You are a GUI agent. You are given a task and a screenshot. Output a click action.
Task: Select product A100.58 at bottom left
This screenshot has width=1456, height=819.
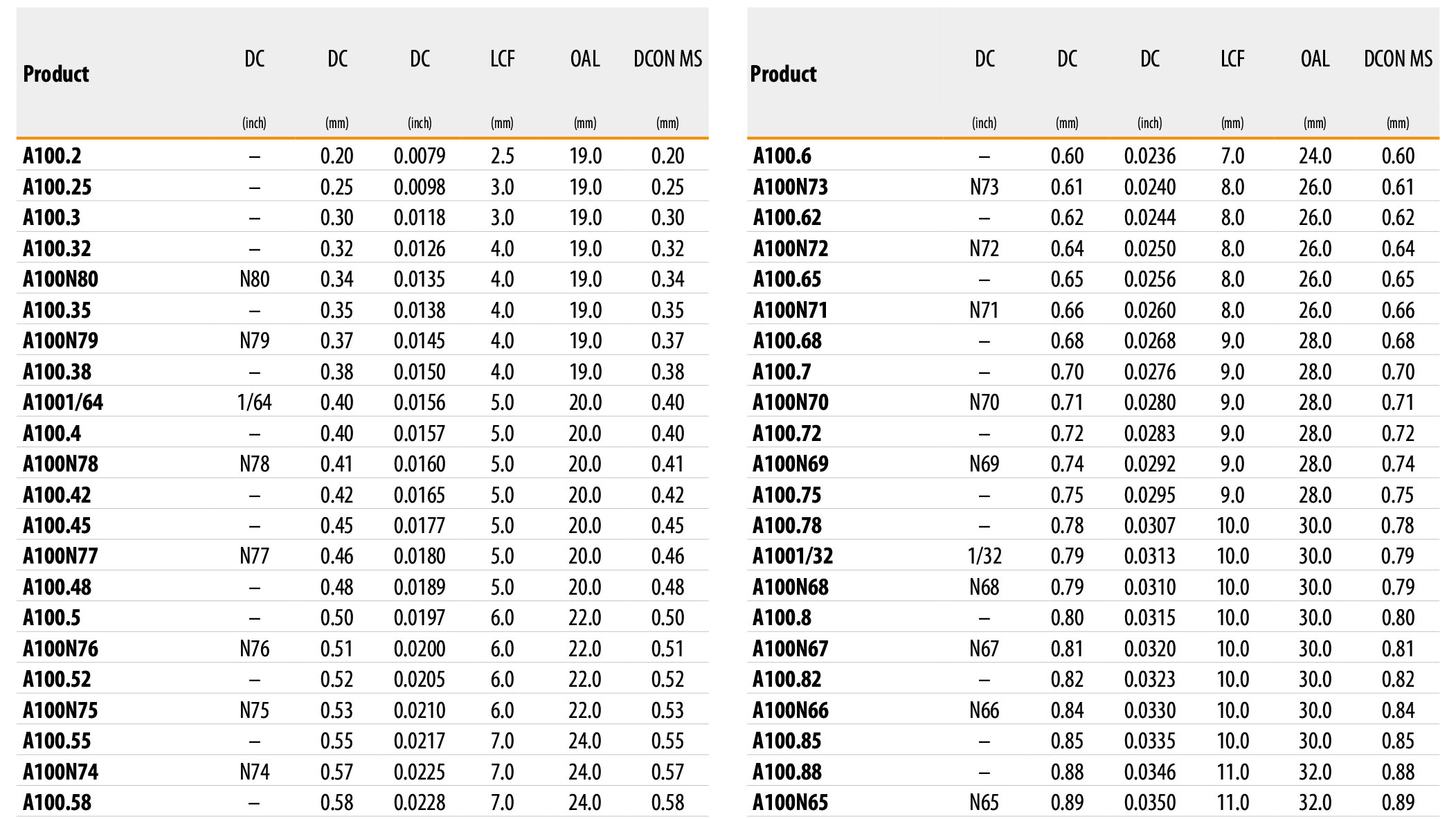(57, 802)
